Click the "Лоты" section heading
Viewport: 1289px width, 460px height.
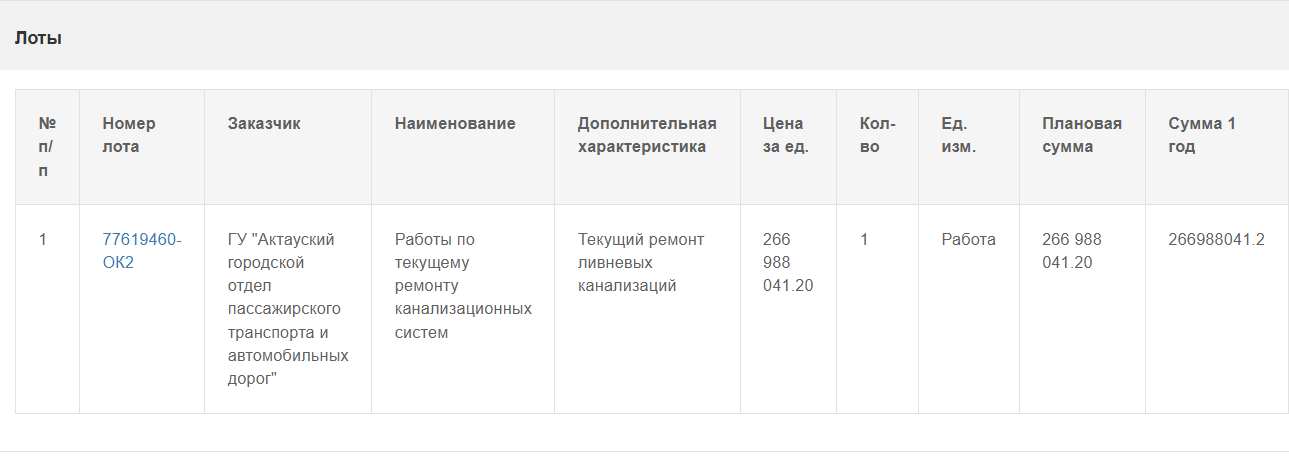click(38, 39)
